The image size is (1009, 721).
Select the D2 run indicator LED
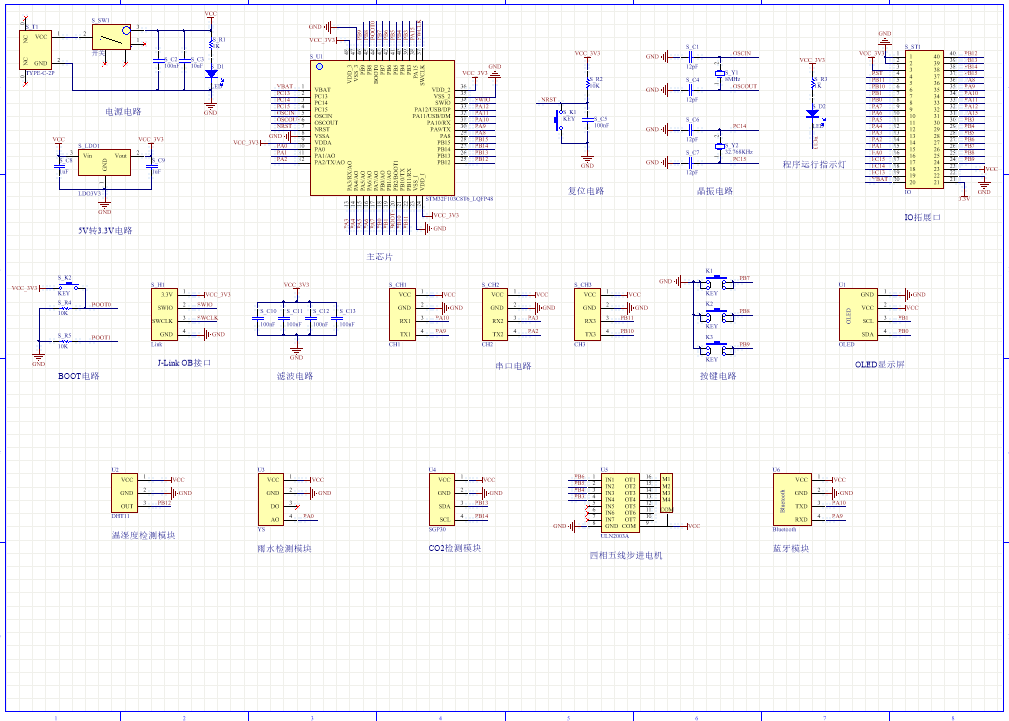812,113
